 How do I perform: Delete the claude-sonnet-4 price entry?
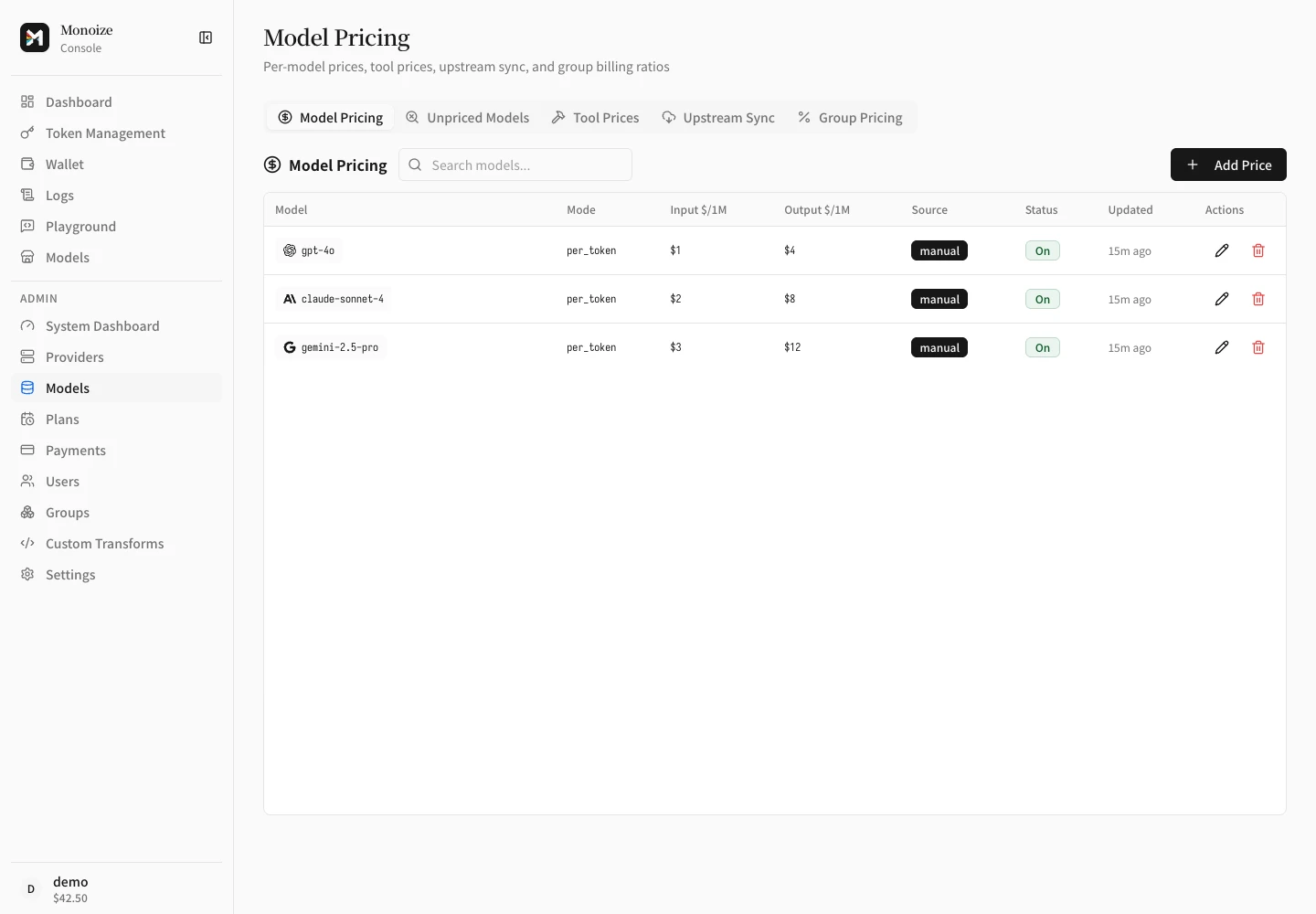(x=1258, y=299)
